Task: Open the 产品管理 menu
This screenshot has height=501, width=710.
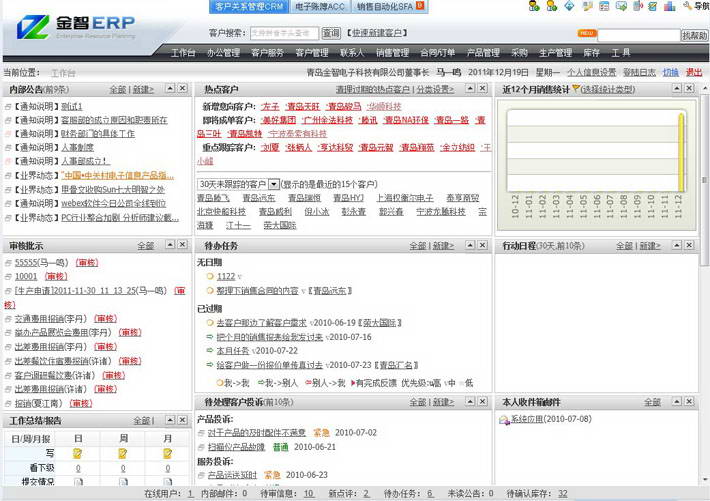Action: point(483,53)
